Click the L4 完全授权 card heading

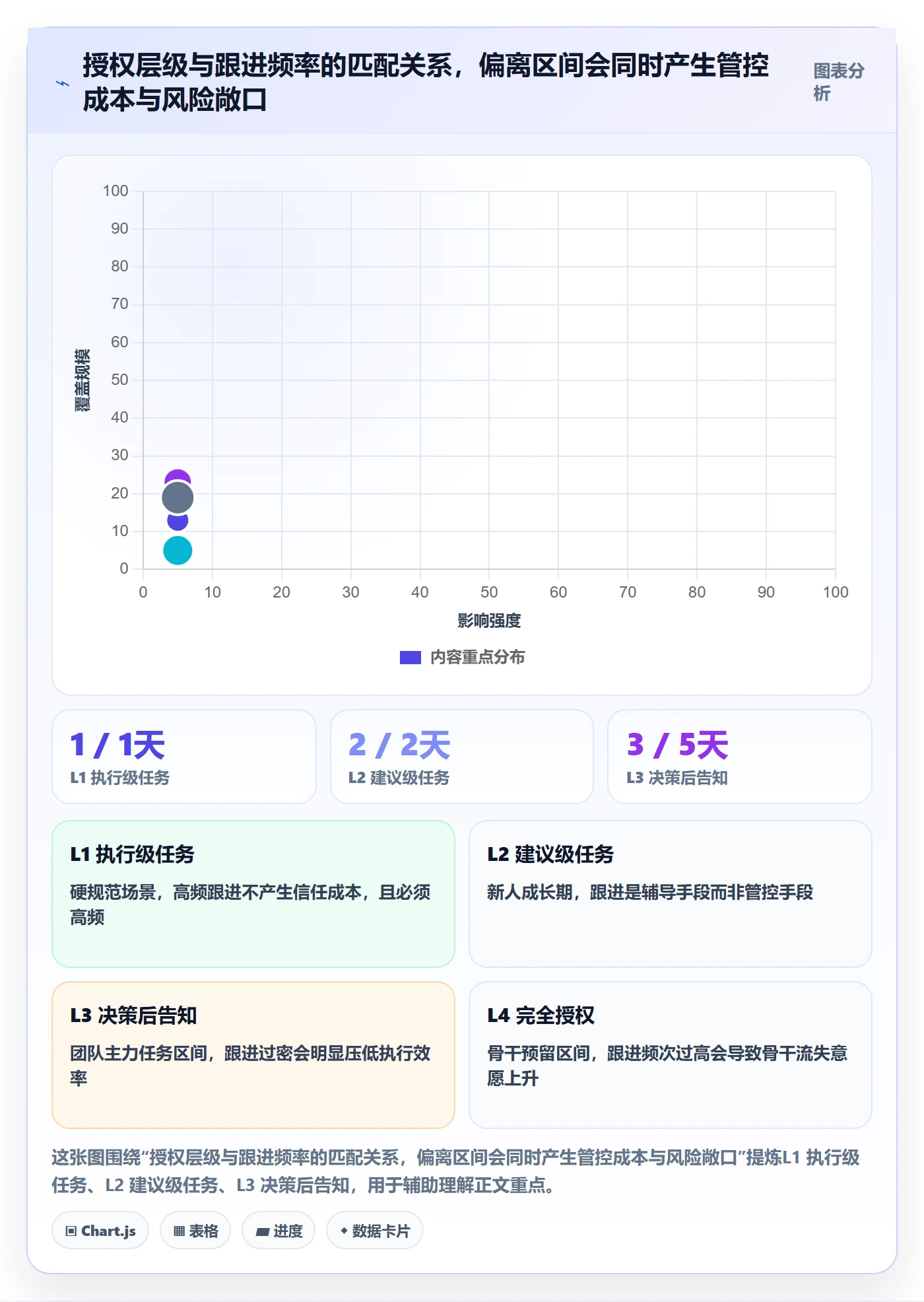pyautogui.click(x=541, y=1015)
